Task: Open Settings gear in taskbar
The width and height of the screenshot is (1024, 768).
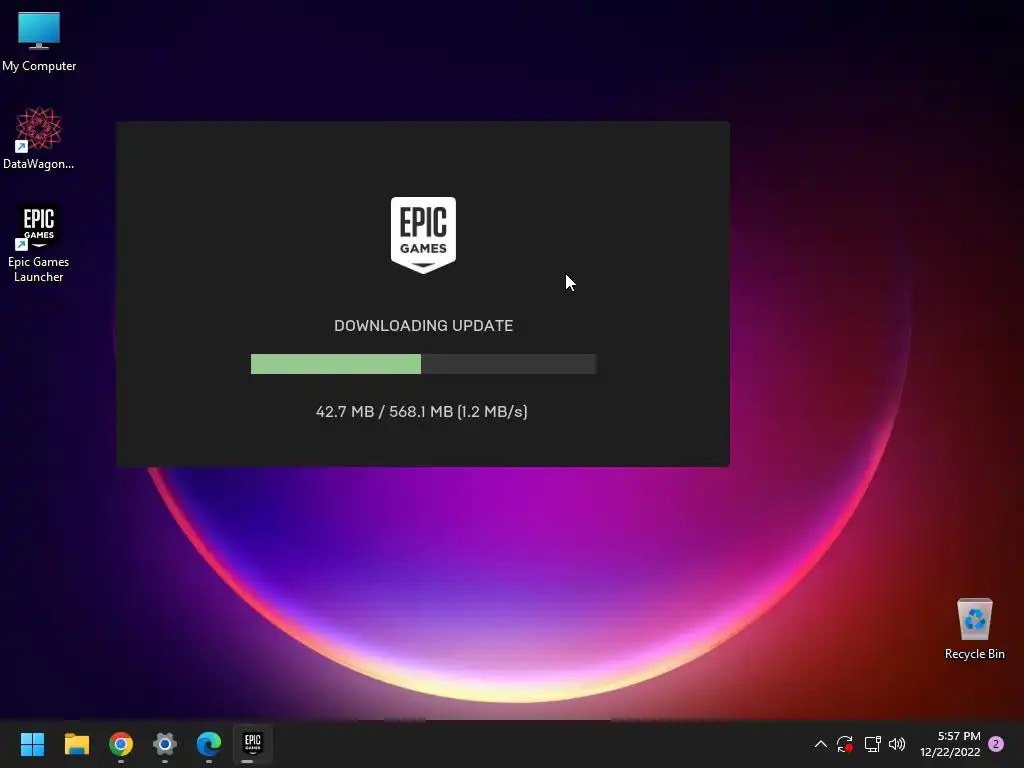Action: point(165,744)
